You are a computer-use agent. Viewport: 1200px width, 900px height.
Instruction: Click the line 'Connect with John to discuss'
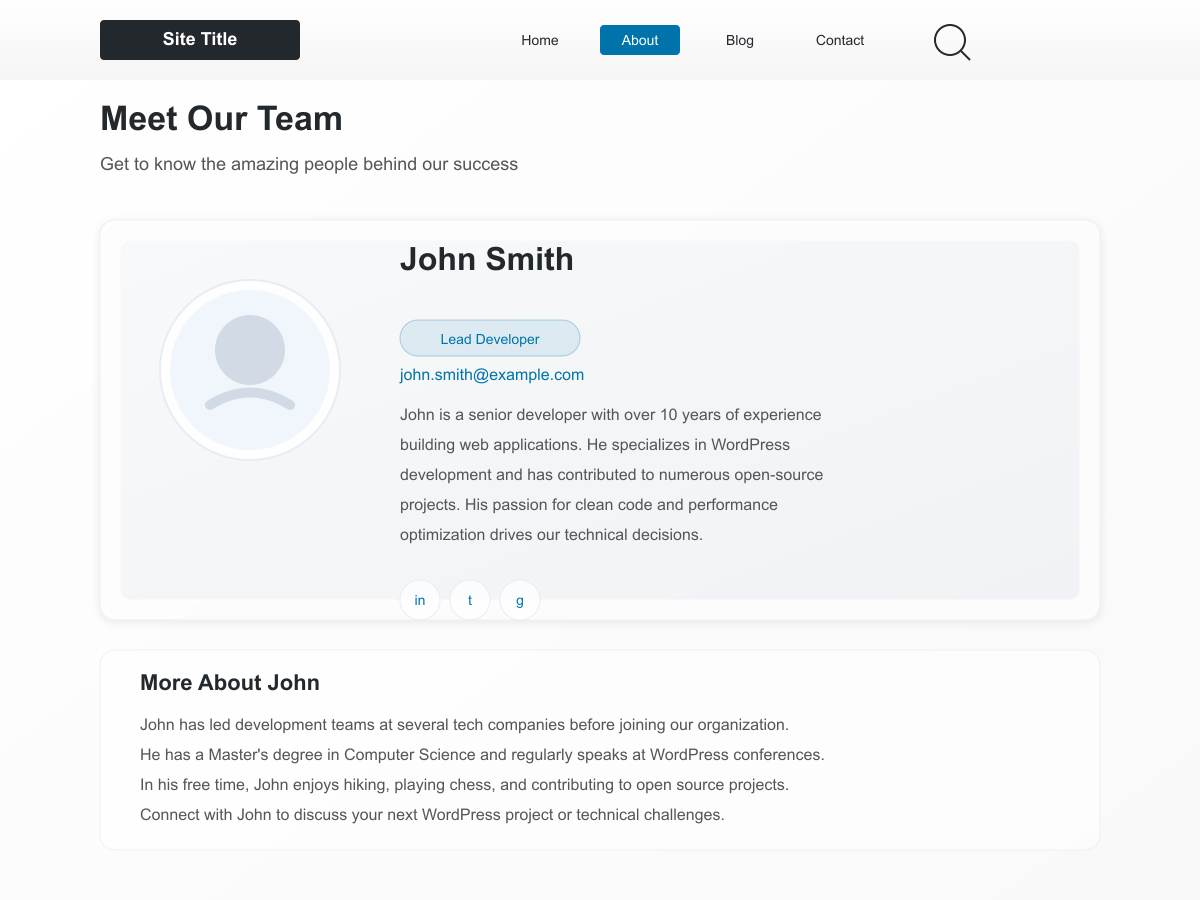(432, 815)
